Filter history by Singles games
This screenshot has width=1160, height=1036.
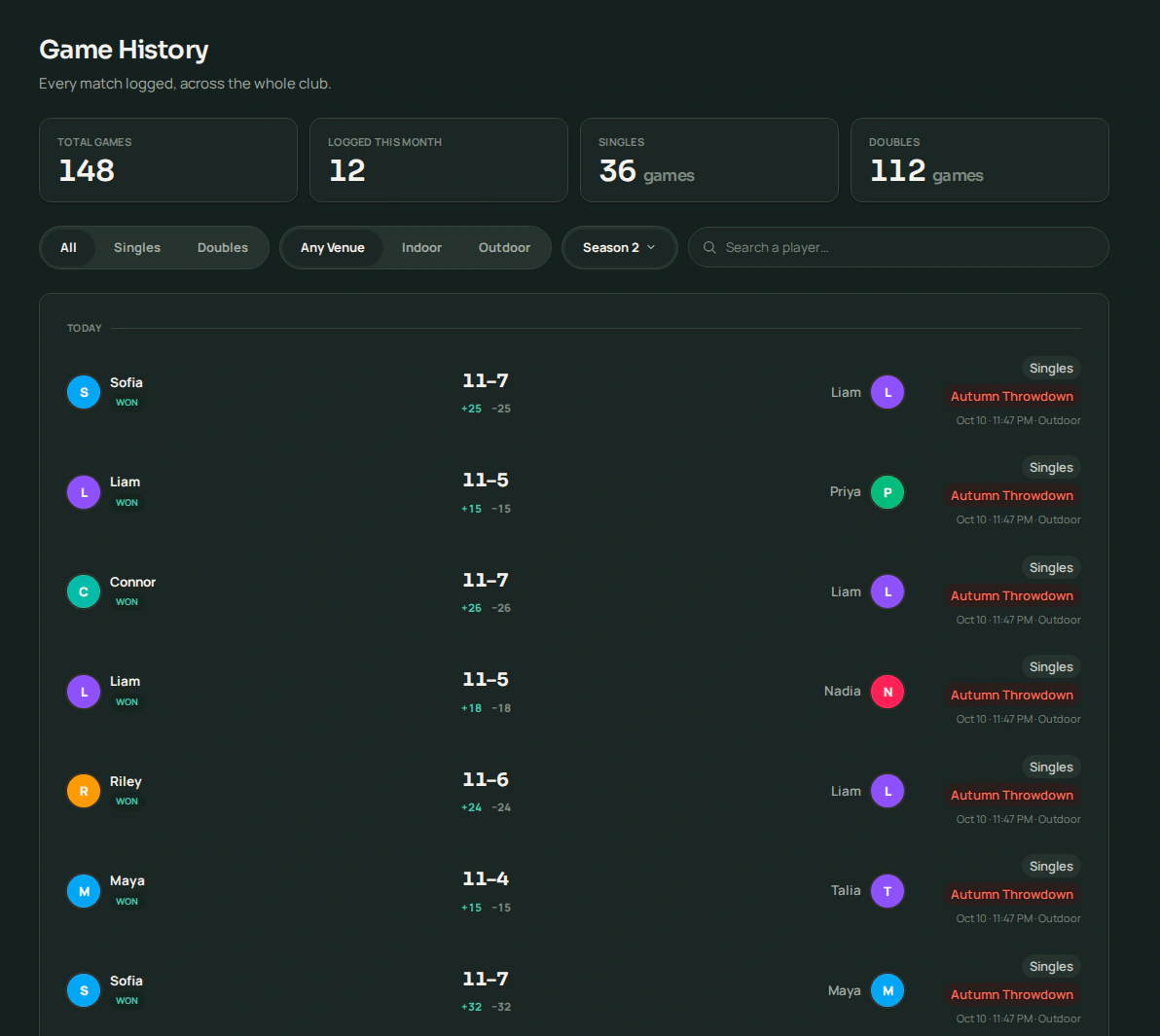click(x=137, y=248)
